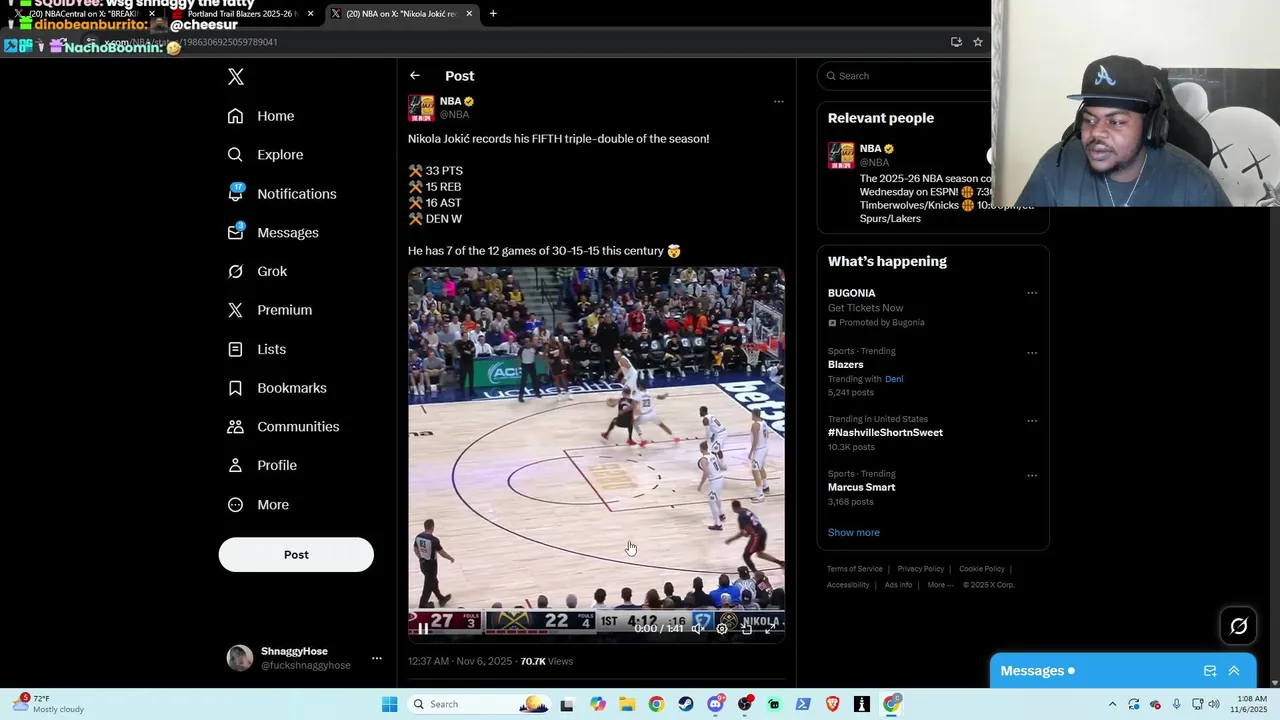Viewport: 1280px width, 720px height.
Task: Click the ShnaggyHose profile avatar
Action: pyautogui.click(x=240, y=658)
